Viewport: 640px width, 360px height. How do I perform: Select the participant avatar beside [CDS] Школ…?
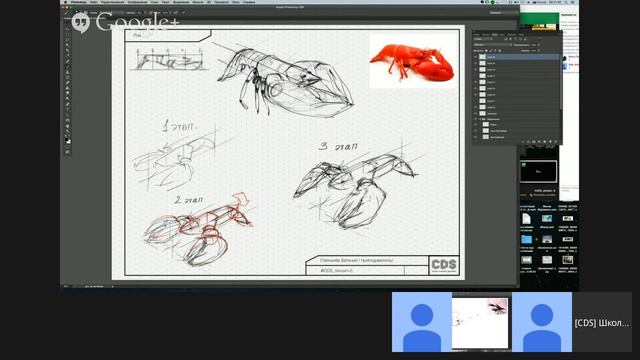[542, 322]
